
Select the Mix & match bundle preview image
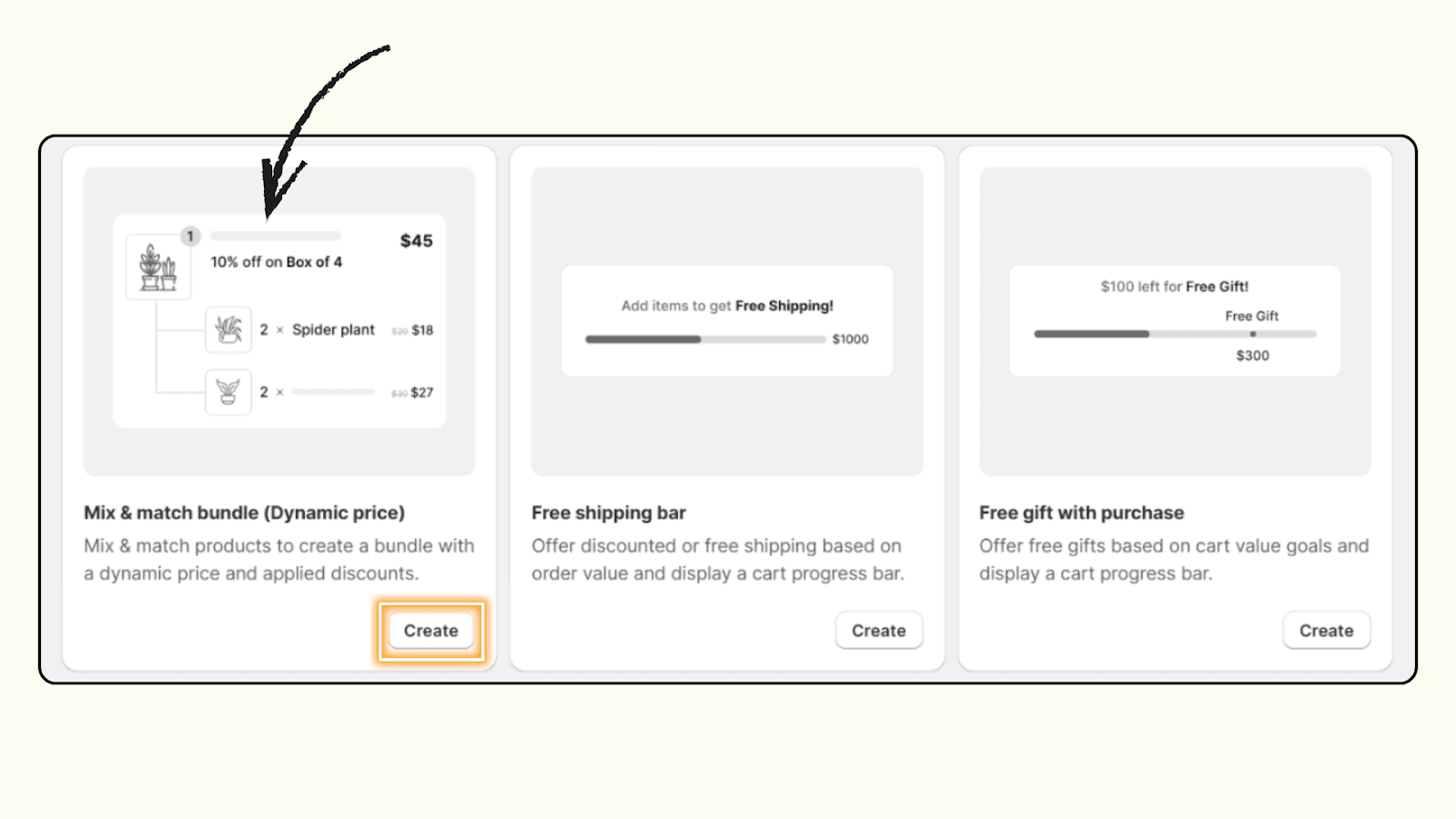pyautogui.click(x=278, y=320)
